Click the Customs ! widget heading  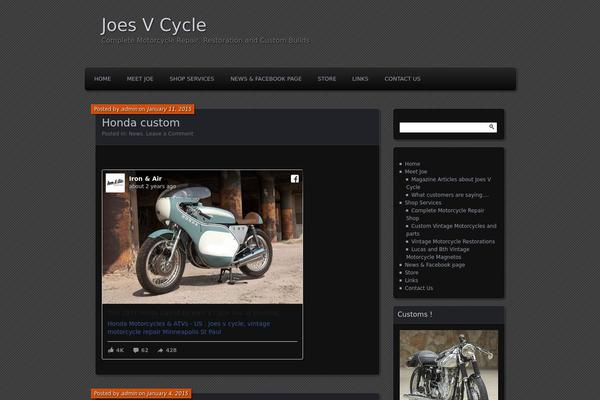415,314
